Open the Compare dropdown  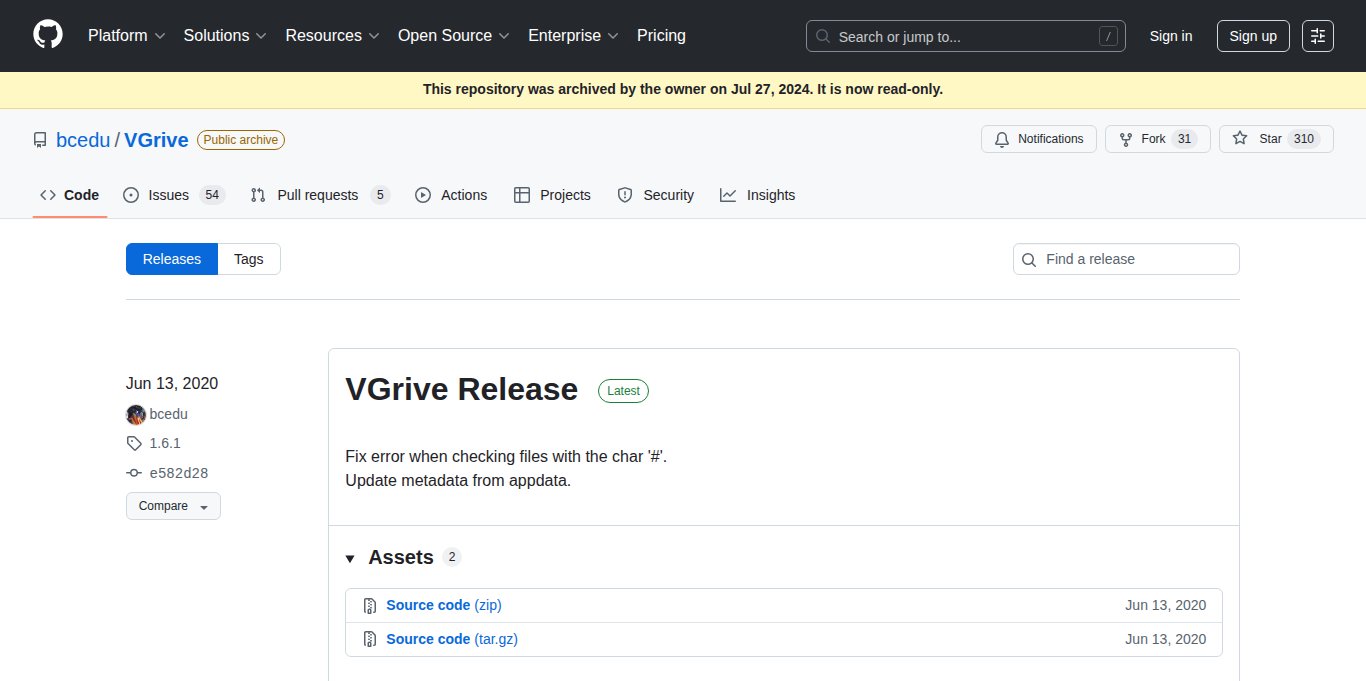(173, 506)
